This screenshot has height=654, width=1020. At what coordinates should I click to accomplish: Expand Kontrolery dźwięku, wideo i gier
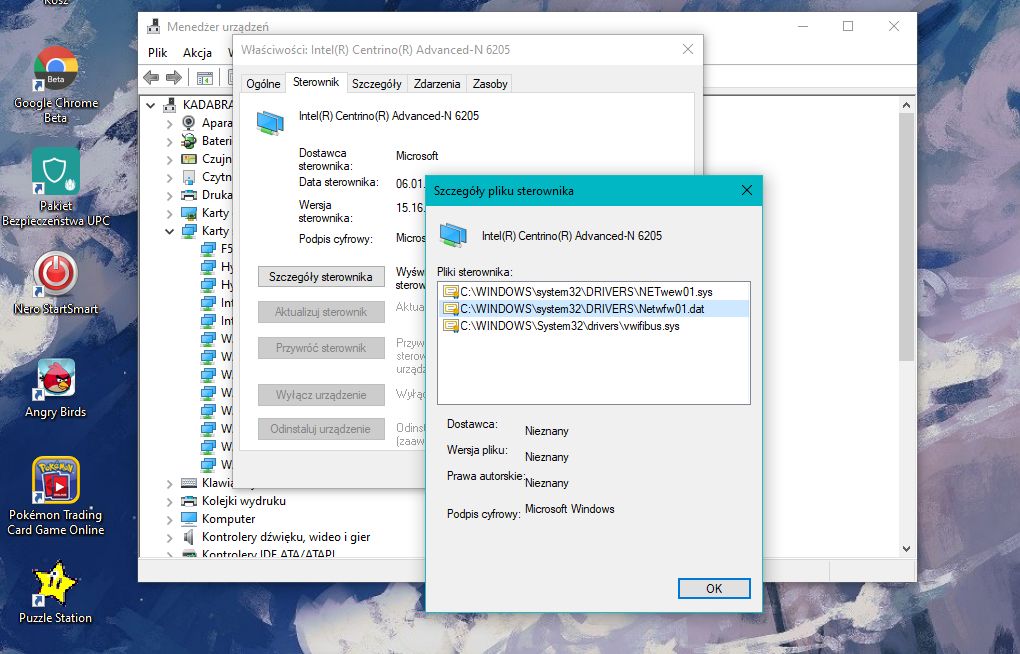pyautogui.click(x=169, y=538)
